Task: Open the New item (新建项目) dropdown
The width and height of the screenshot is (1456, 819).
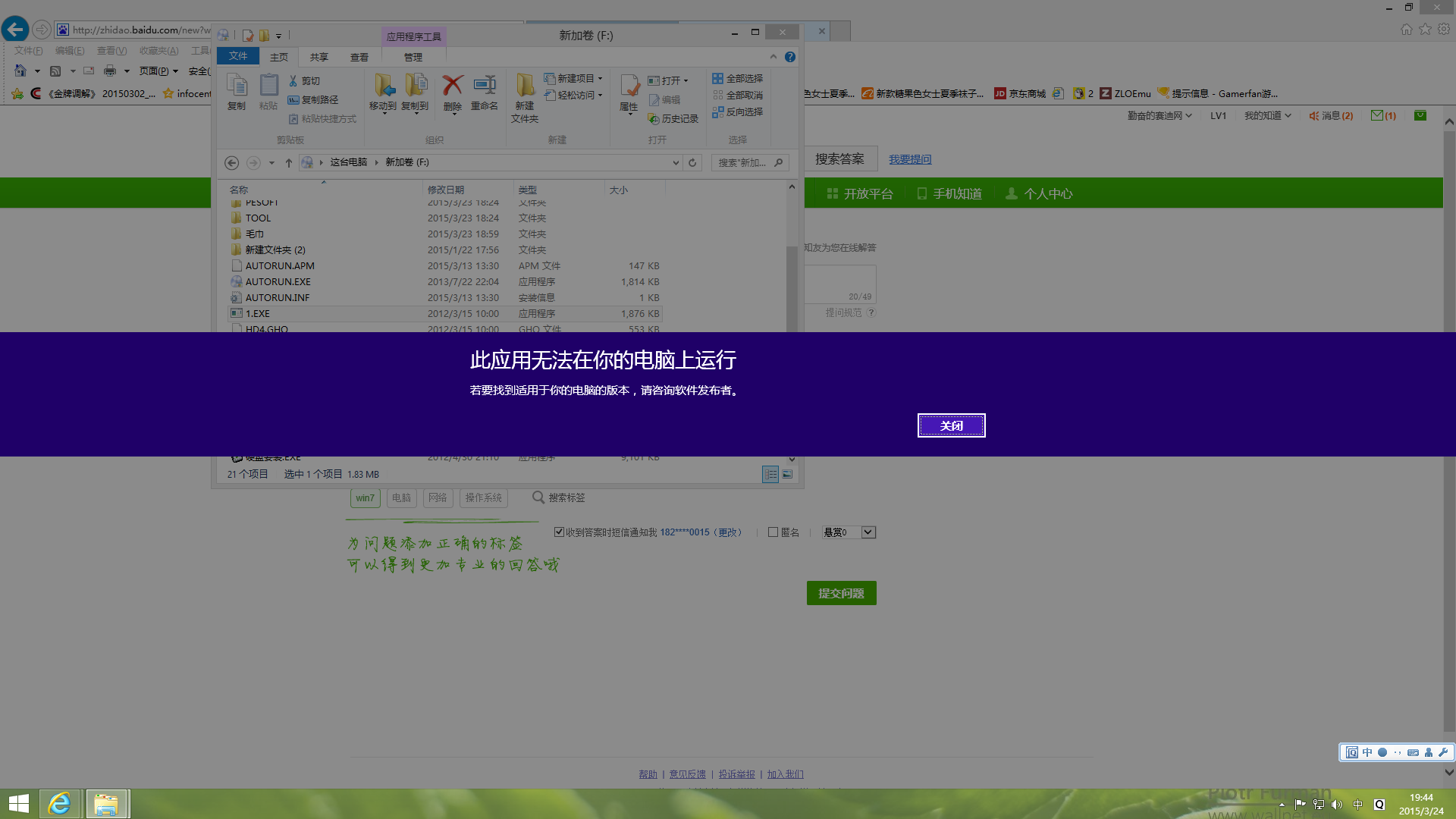Action: [573, 78]
